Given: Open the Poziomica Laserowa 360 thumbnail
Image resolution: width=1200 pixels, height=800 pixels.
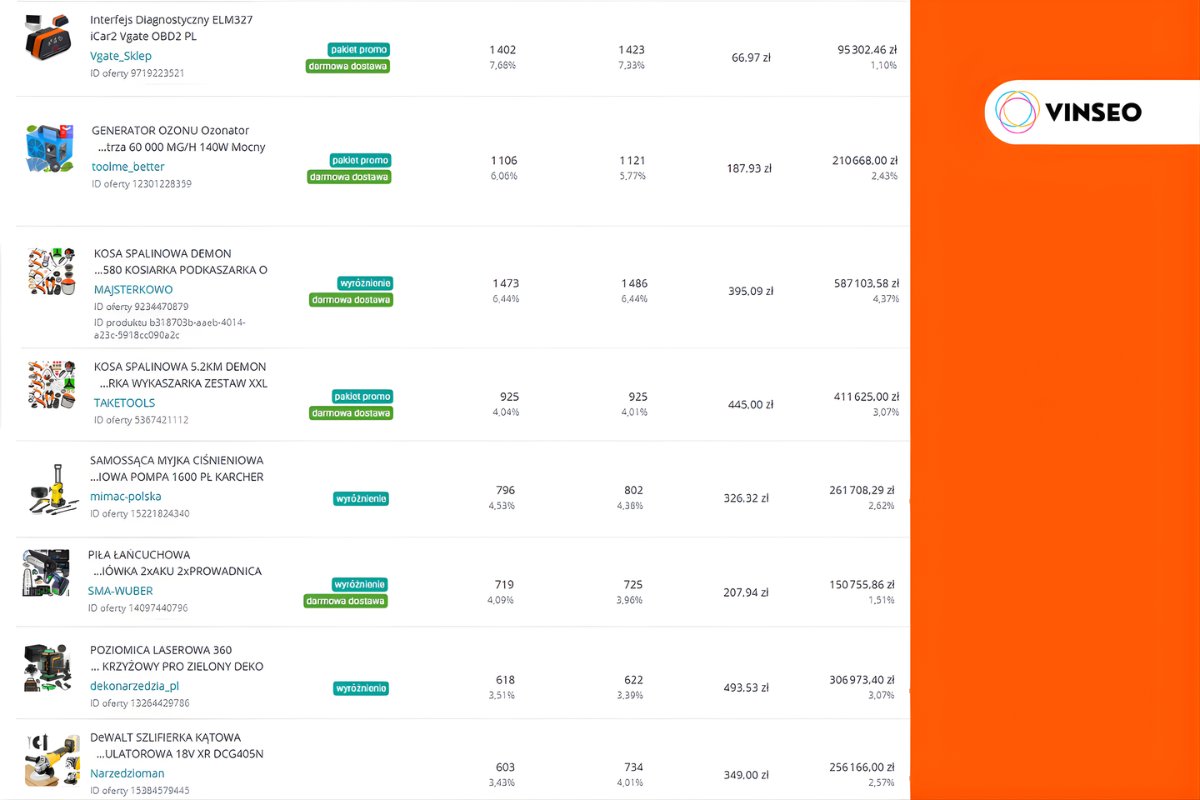Looking at the screenshot, I should click(x=48, y=668).
